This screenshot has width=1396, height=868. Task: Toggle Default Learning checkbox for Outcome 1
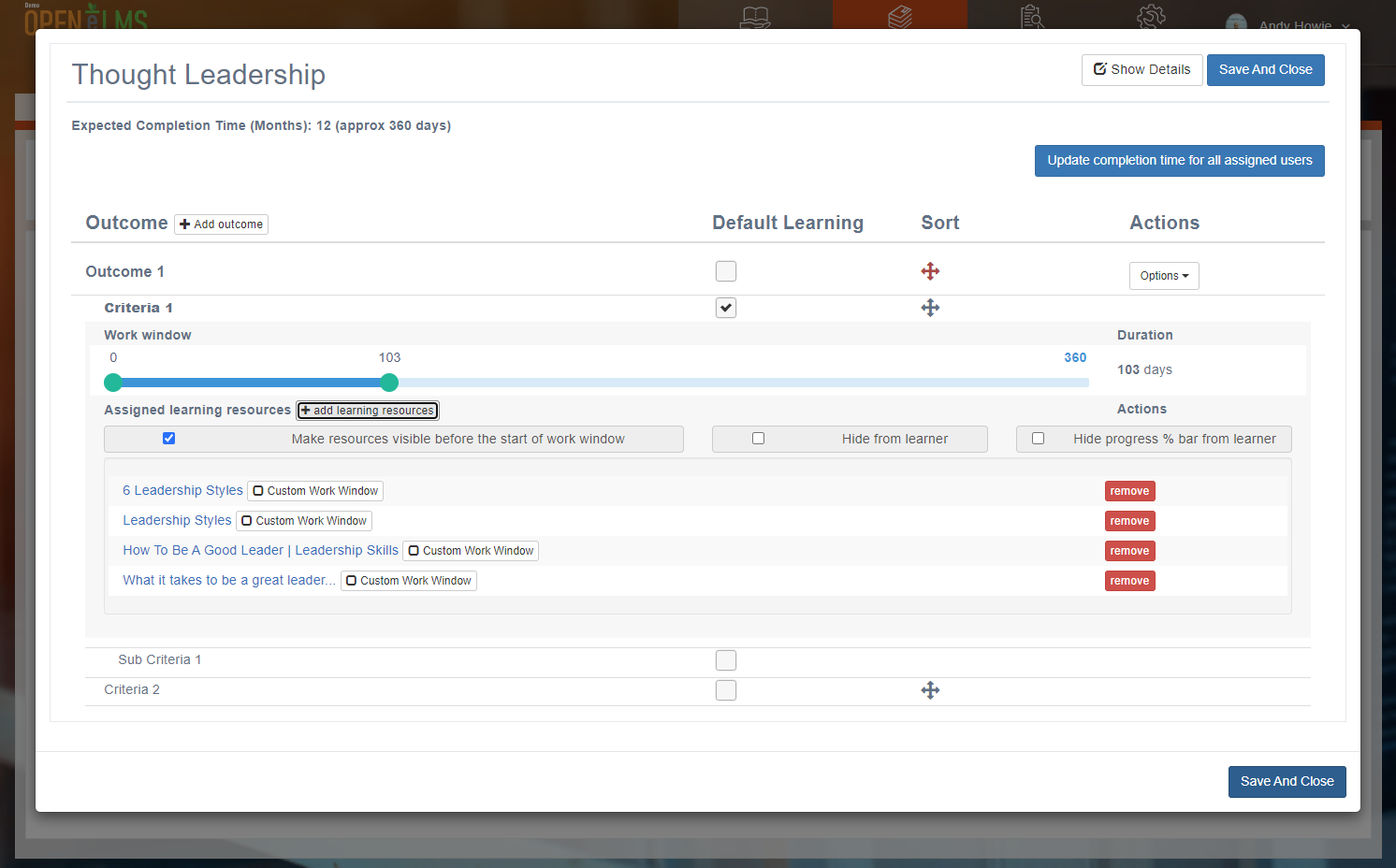[726, 271]
